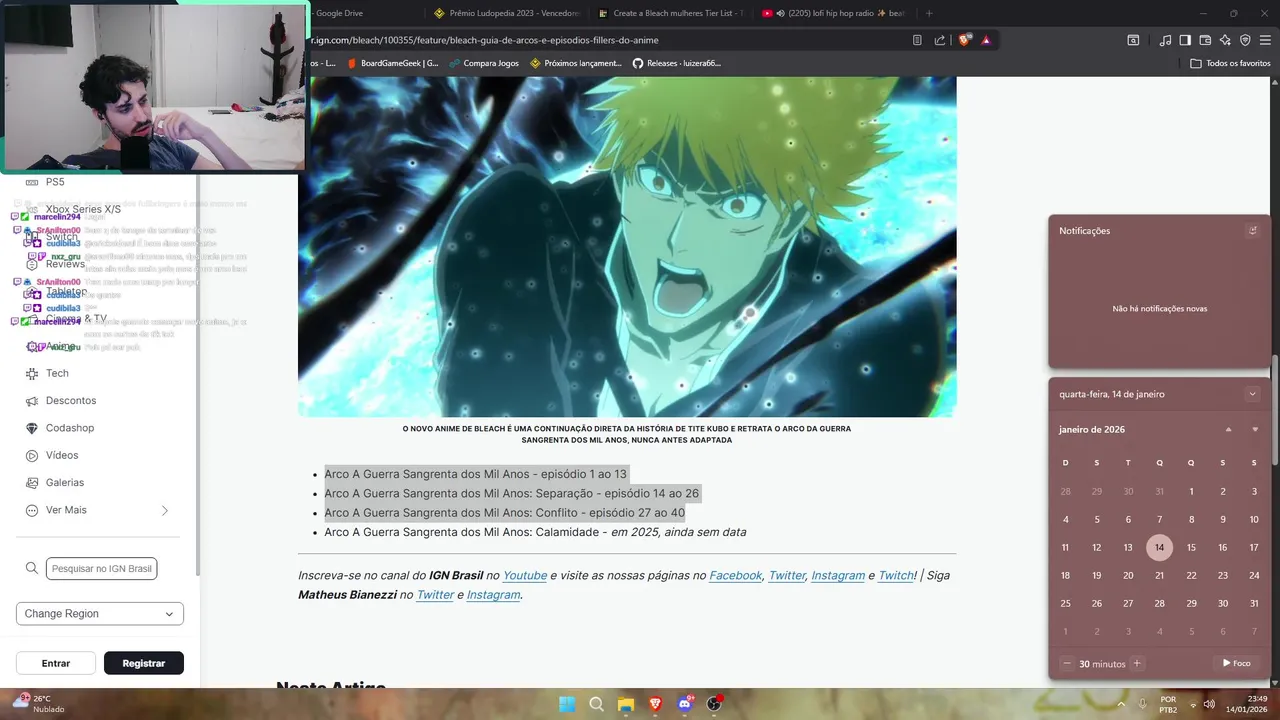Viewport: 1280px width, 720px height.
Task: Go to previous month with up arrow
Action: tap(1228, 429)
